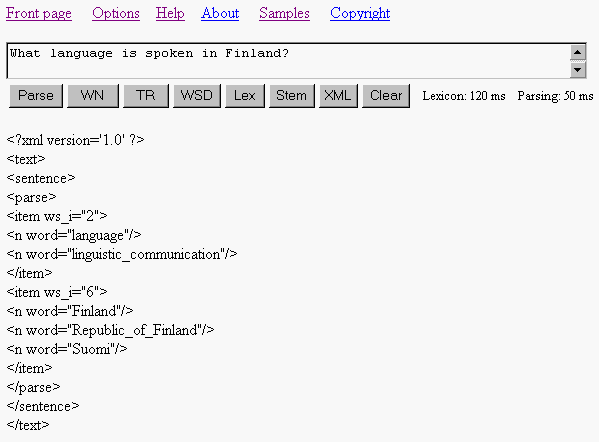Run the Stem button
This screenshot has width=599, height=442.
291,96
